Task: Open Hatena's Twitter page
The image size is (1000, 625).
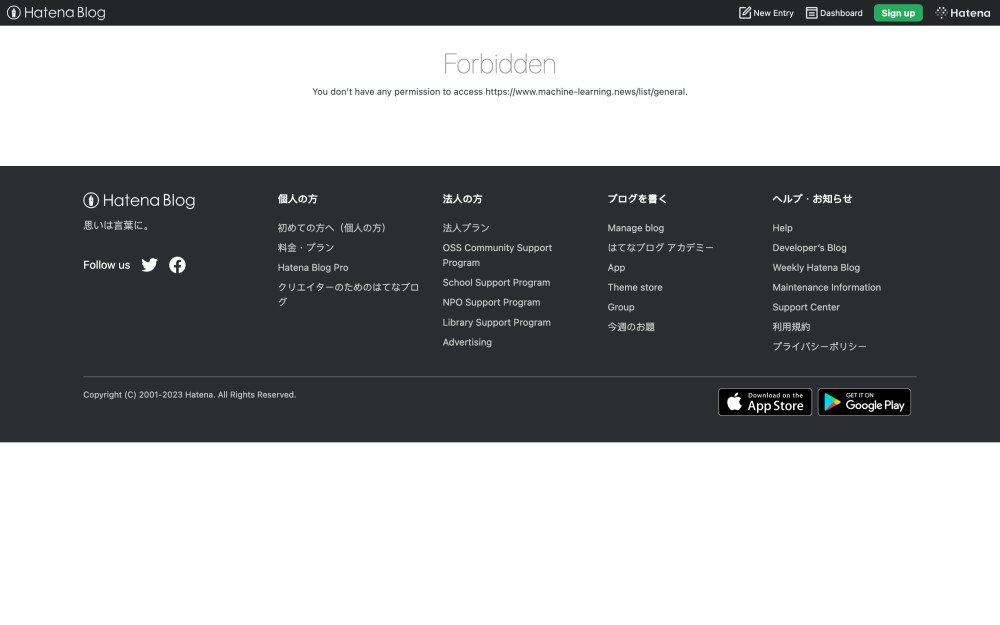Action: pyautogui.click(x=150, y=265)
